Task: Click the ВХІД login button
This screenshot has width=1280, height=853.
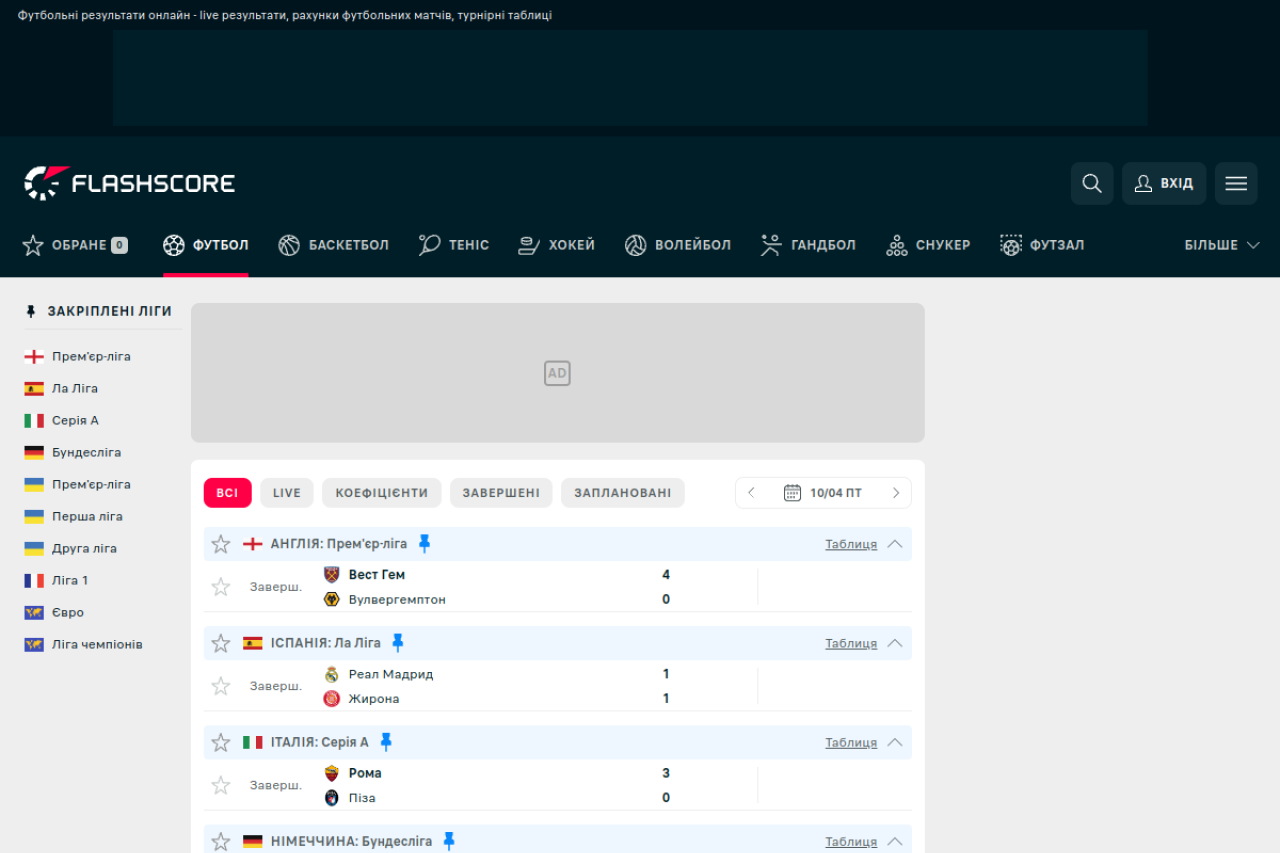Action: click(x=1164, y=183)
